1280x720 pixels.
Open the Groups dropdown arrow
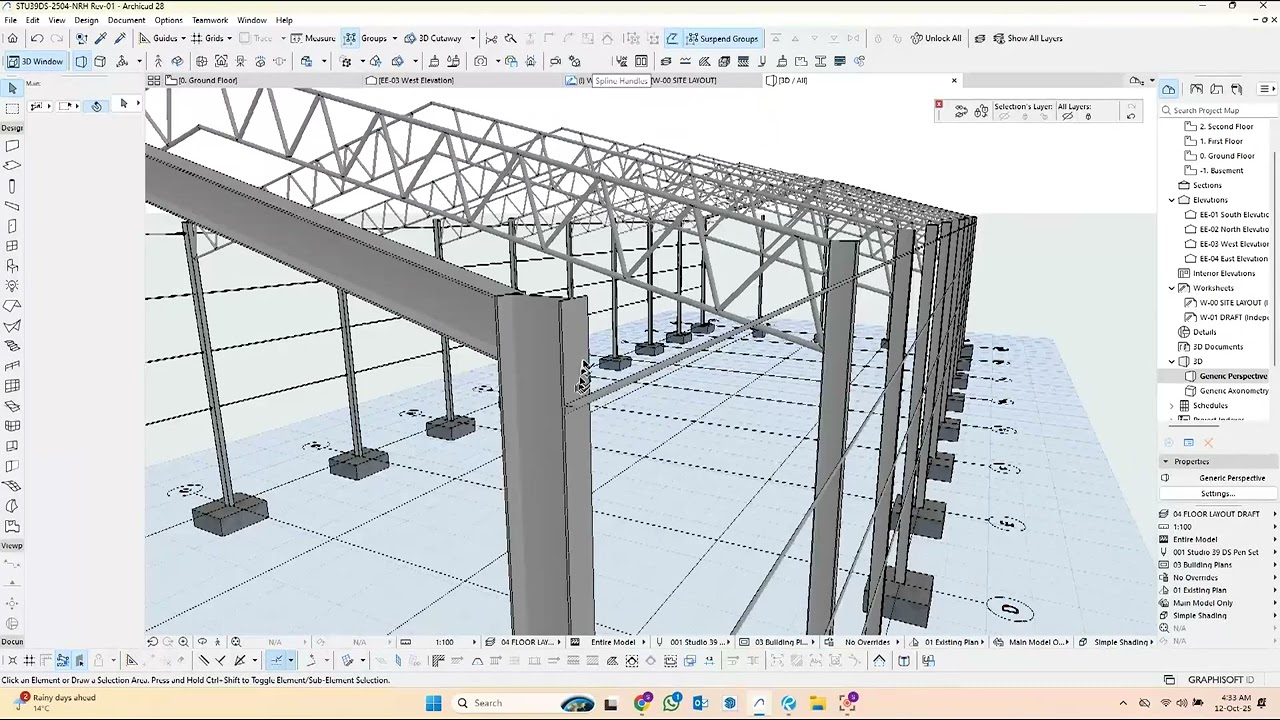(394, 38)
